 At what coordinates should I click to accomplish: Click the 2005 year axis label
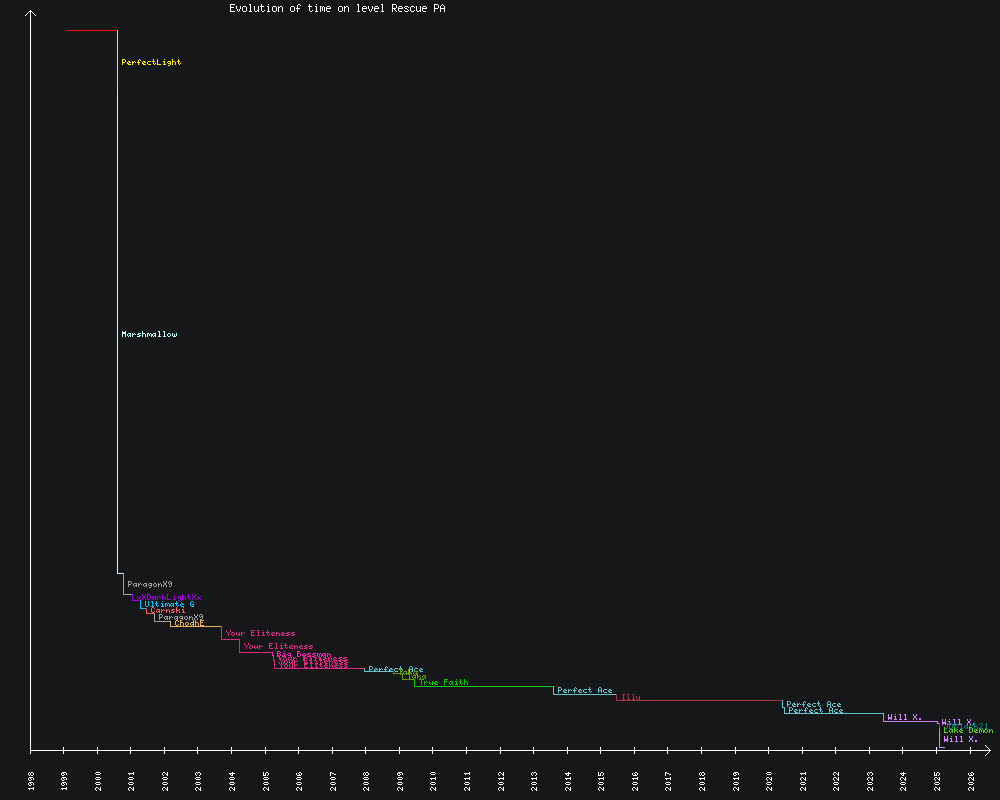(266, 780)
